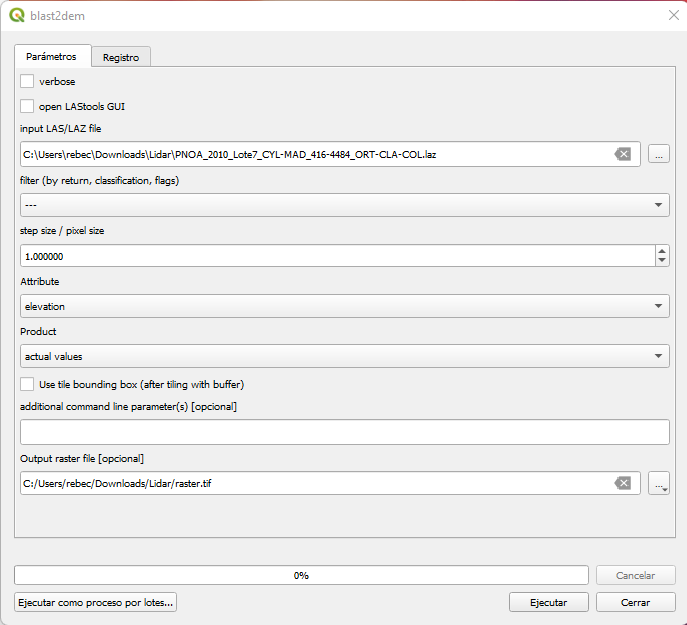Image resolution: width=687 pixels, height=625 pixels.
Task: Select the Parámetros tab
Action: tap(51, 57)
